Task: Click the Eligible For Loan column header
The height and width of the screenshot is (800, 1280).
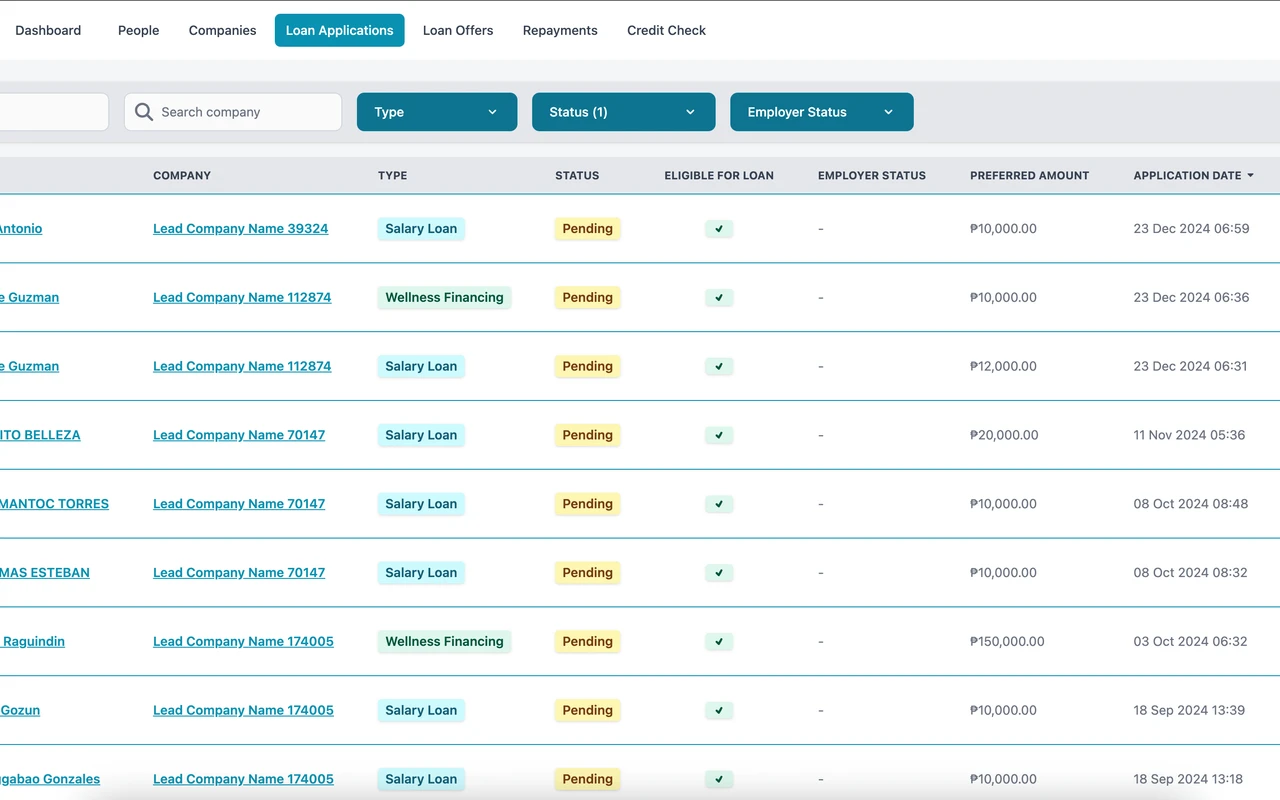Action: [719, 176]
